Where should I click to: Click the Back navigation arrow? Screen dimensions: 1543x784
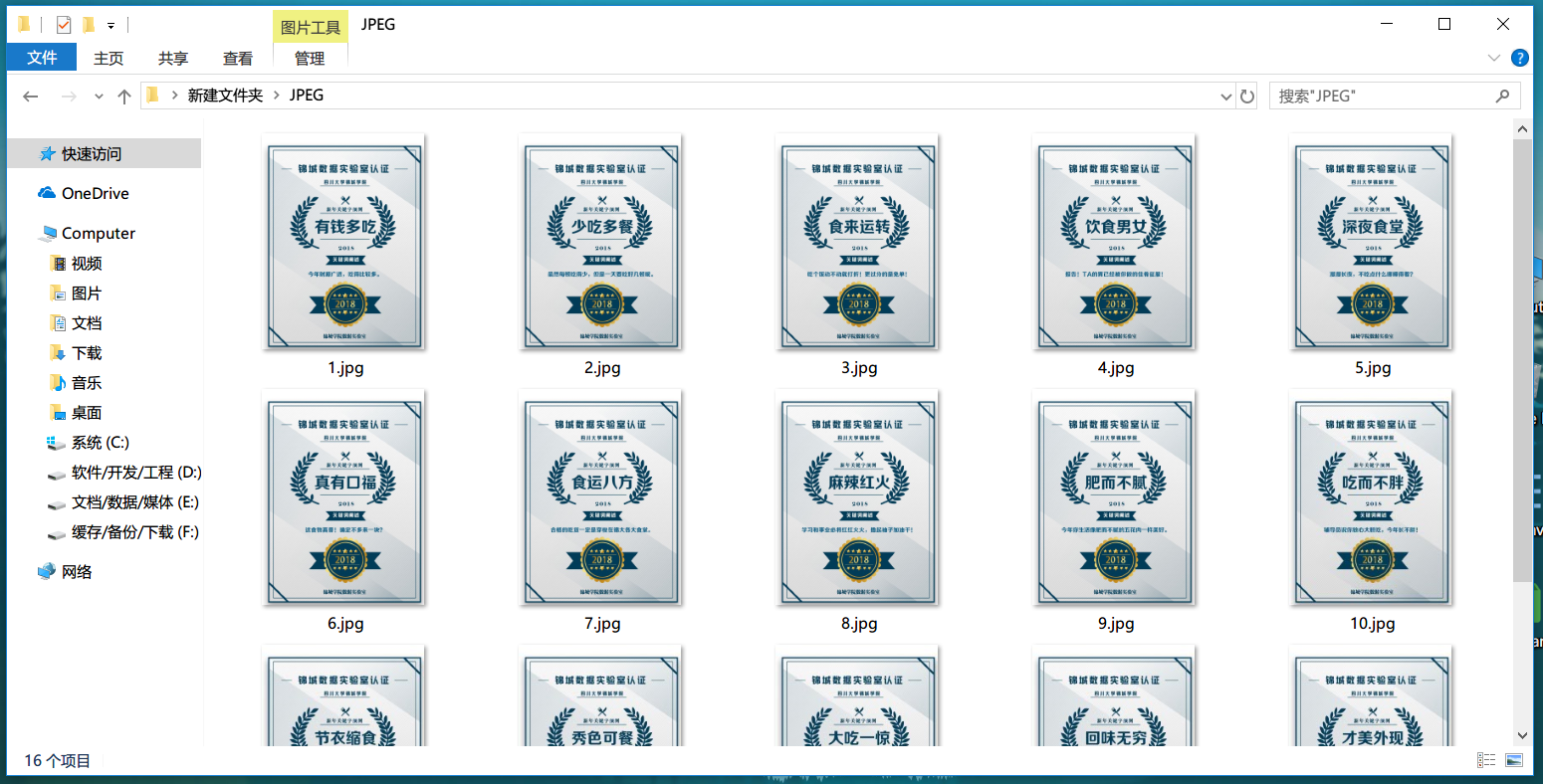31,96
